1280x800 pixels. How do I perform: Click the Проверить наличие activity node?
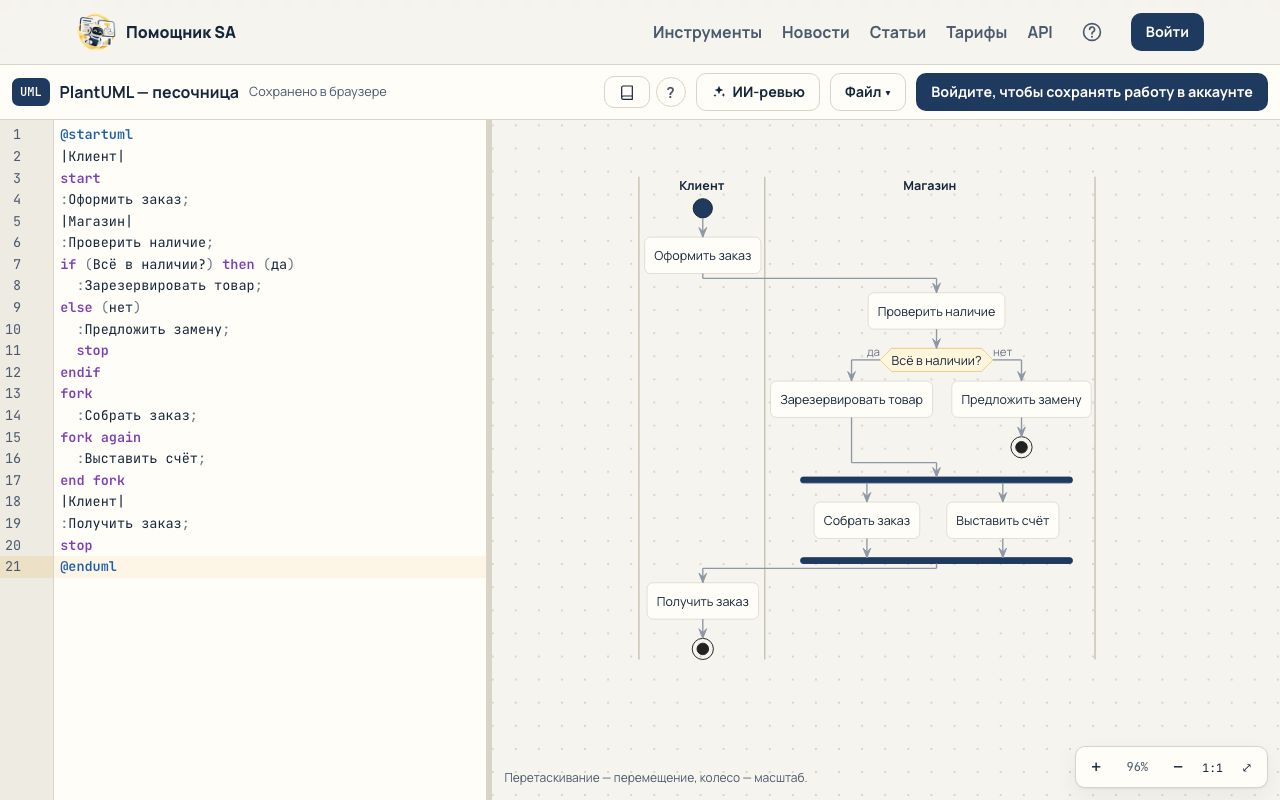click(936, 312)
